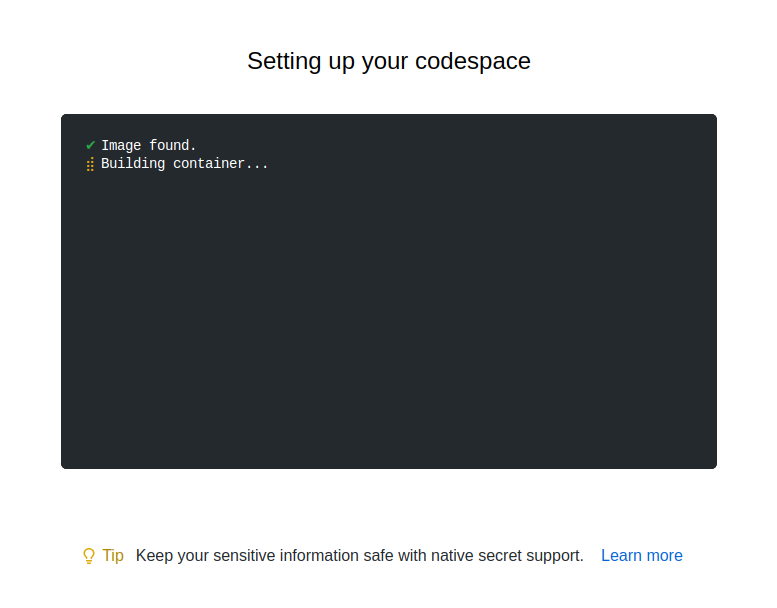Select the 'Building container...' log line

pyautogui.click(x=184, y=164)
